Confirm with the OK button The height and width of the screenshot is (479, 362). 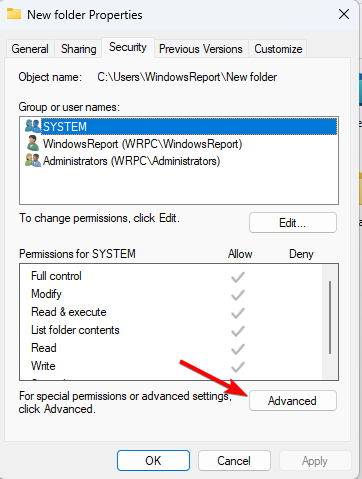pos(153,460)
